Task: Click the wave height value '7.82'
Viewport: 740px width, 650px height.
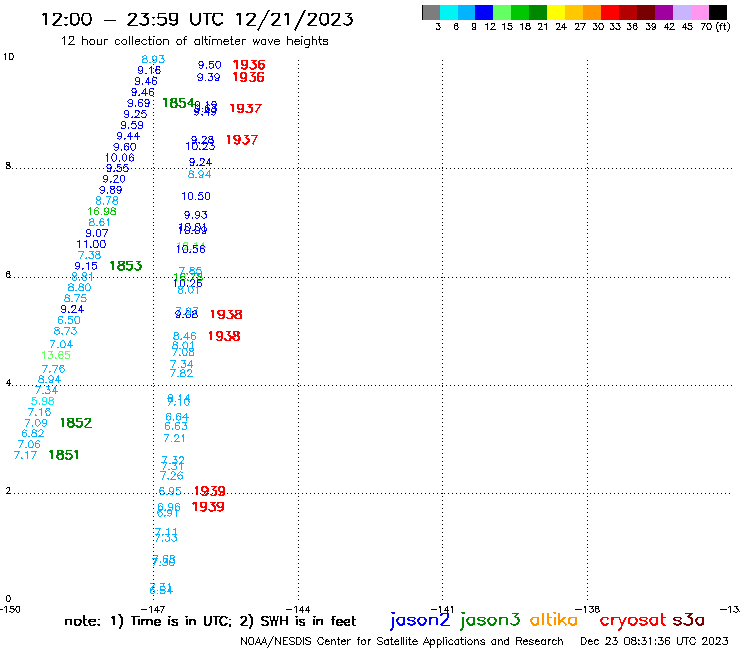Action: [x=181, y=373]
